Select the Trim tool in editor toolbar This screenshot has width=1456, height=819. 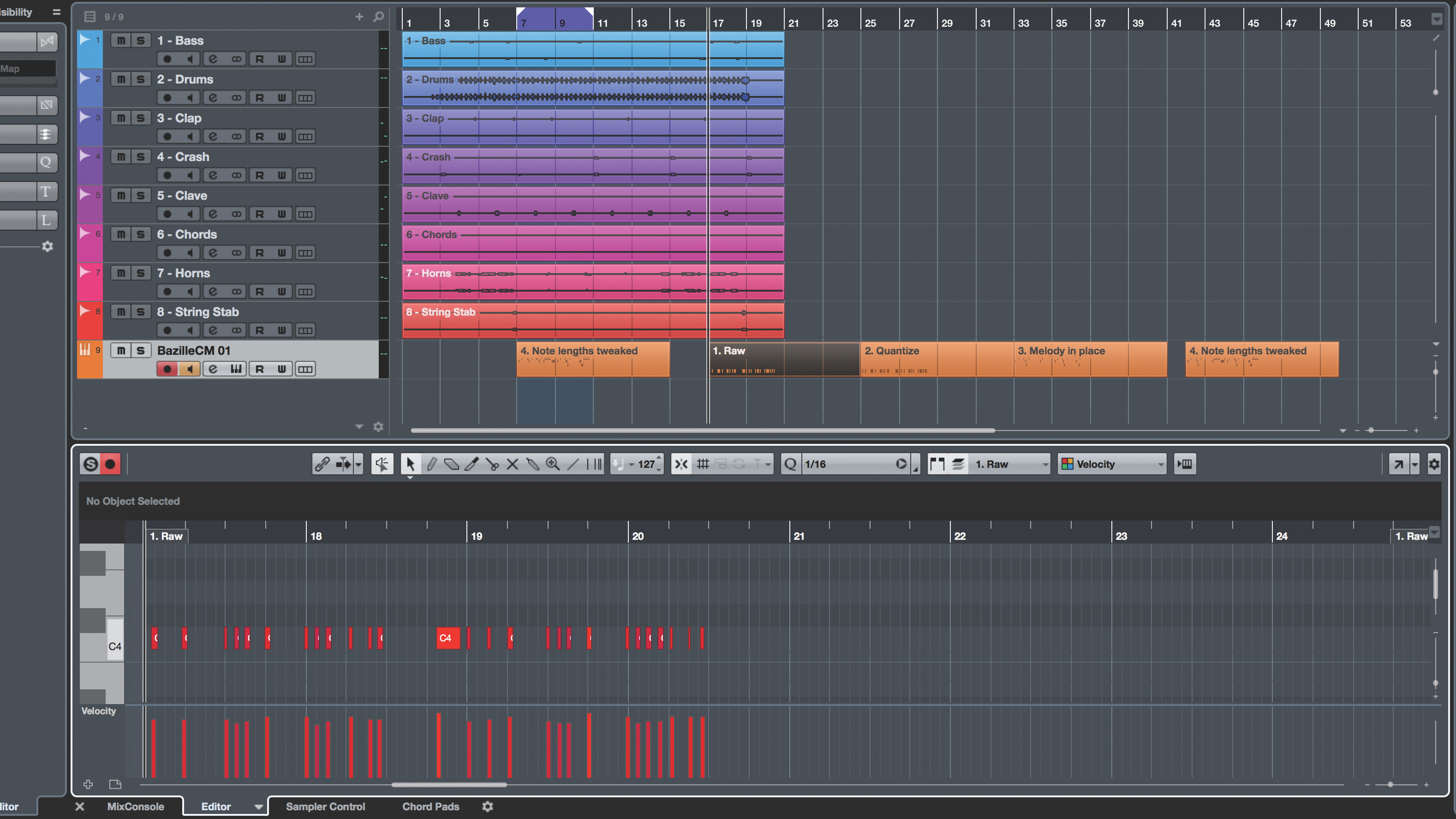(472, 464)
